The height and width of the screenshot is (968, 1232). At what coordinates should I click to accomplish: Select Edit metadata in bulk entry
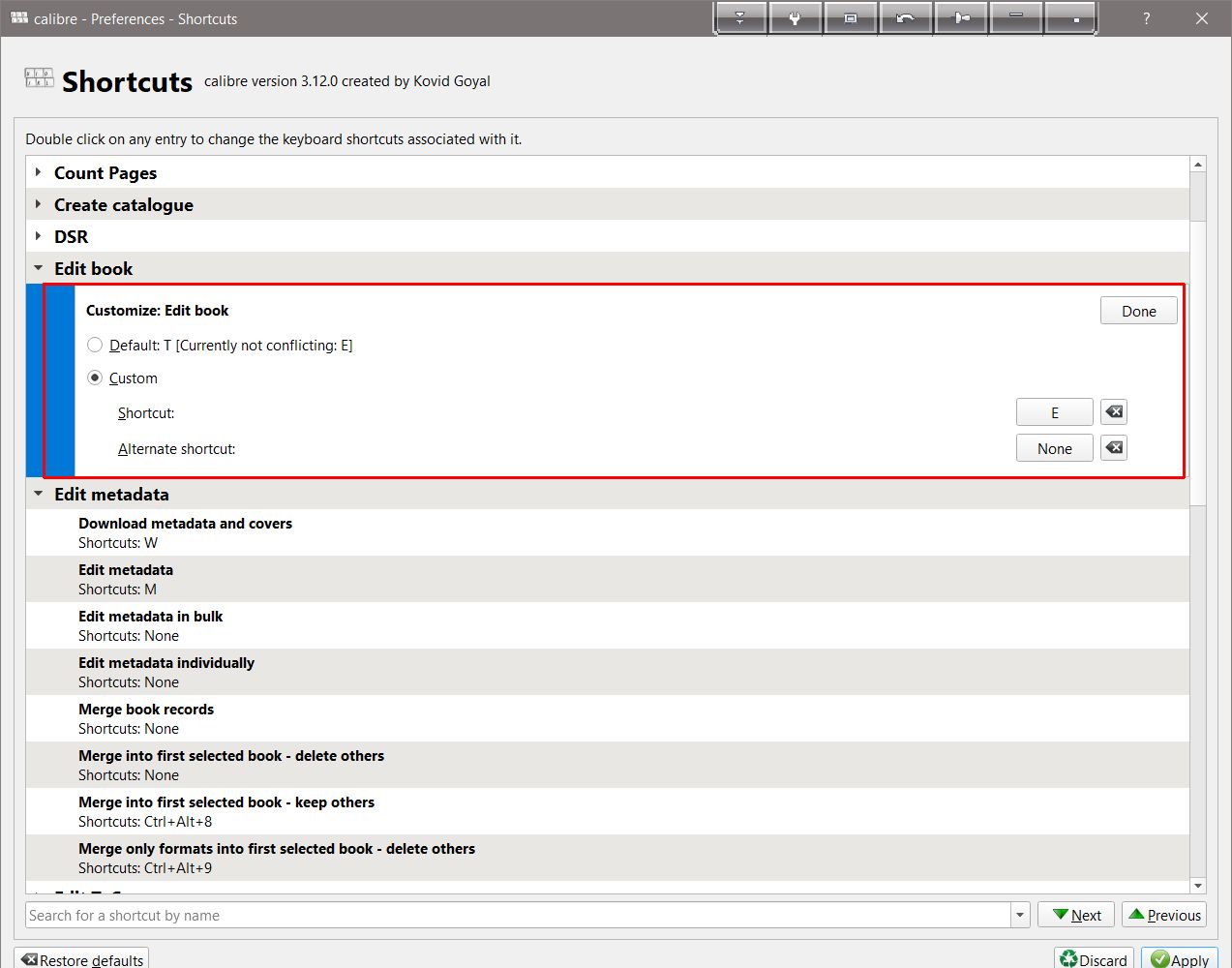(608, 625)
